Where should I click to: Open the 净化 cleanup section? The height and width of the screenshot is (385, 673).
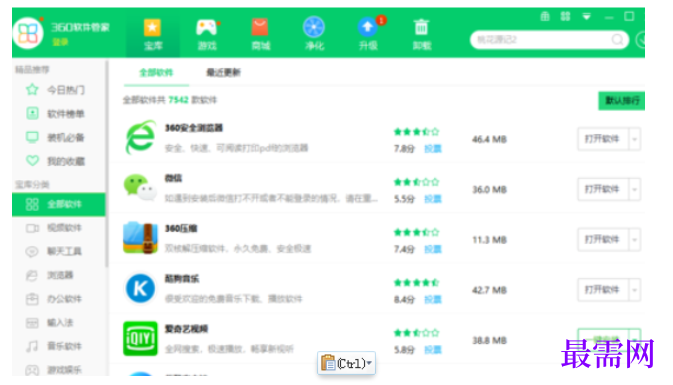(314, 34)
